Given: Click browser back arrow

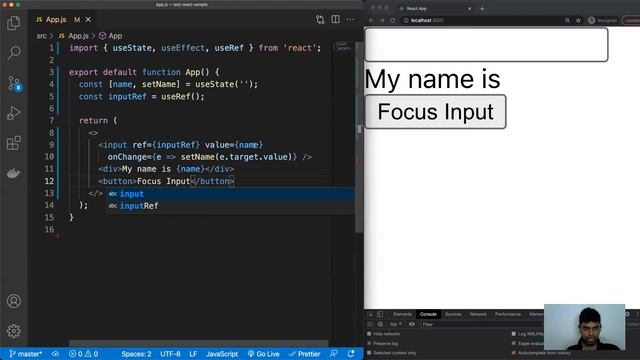Looking at the screenshot, I should (371, 20).
